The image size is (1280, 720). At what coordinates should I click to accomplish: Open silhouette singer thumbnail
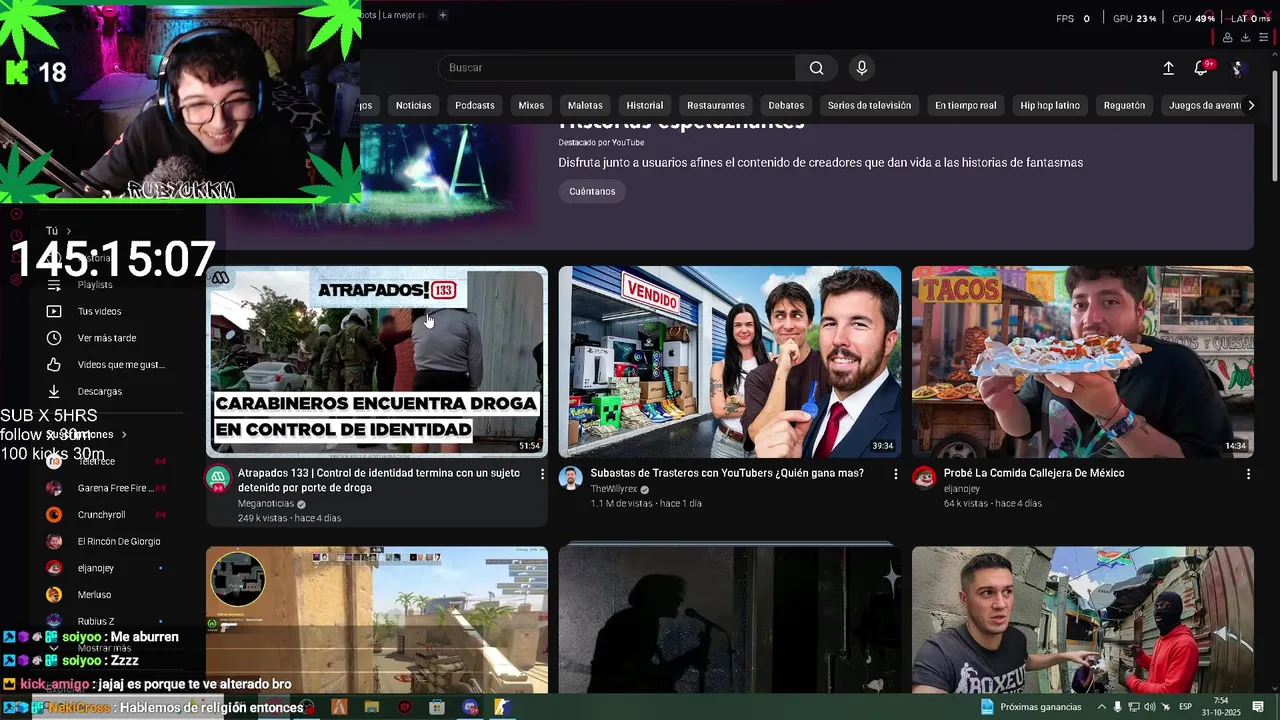[730, 619]
